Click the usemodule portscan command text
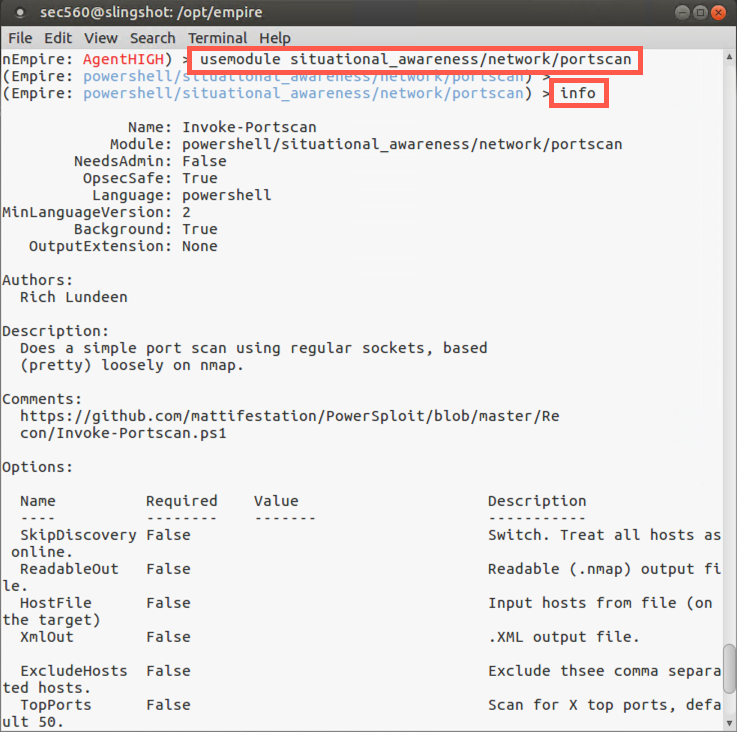 click(x=416, y=60)
